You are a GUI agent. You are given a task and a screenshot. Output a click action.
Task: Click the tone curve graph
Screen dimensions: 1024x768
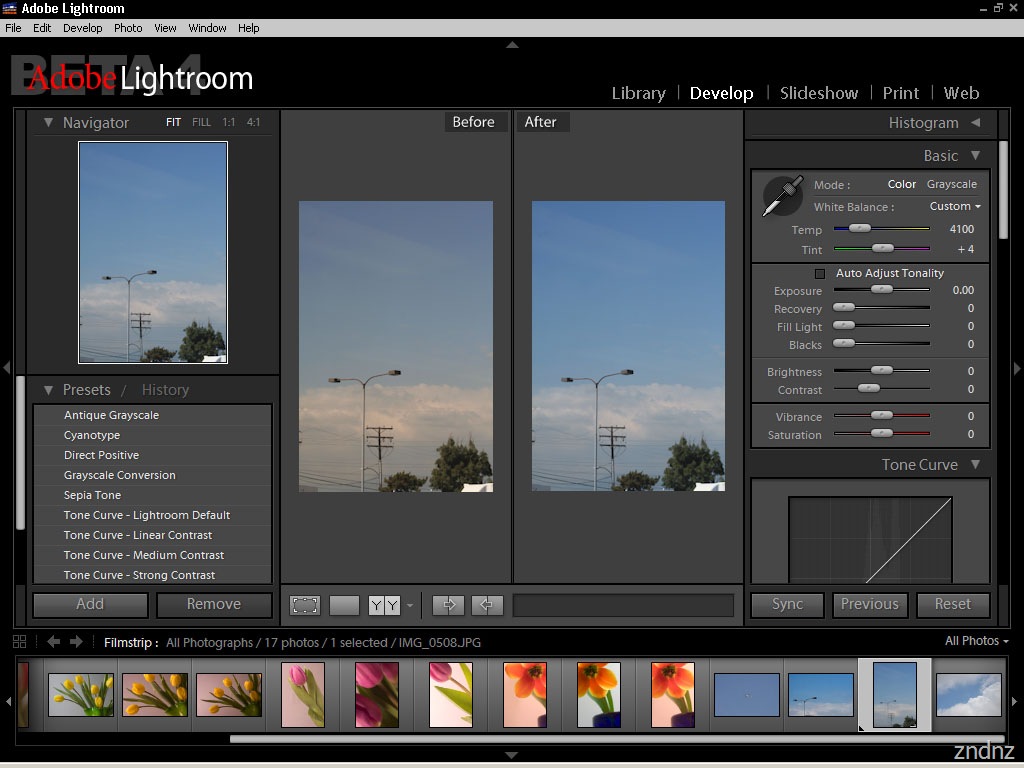point(871,539)
